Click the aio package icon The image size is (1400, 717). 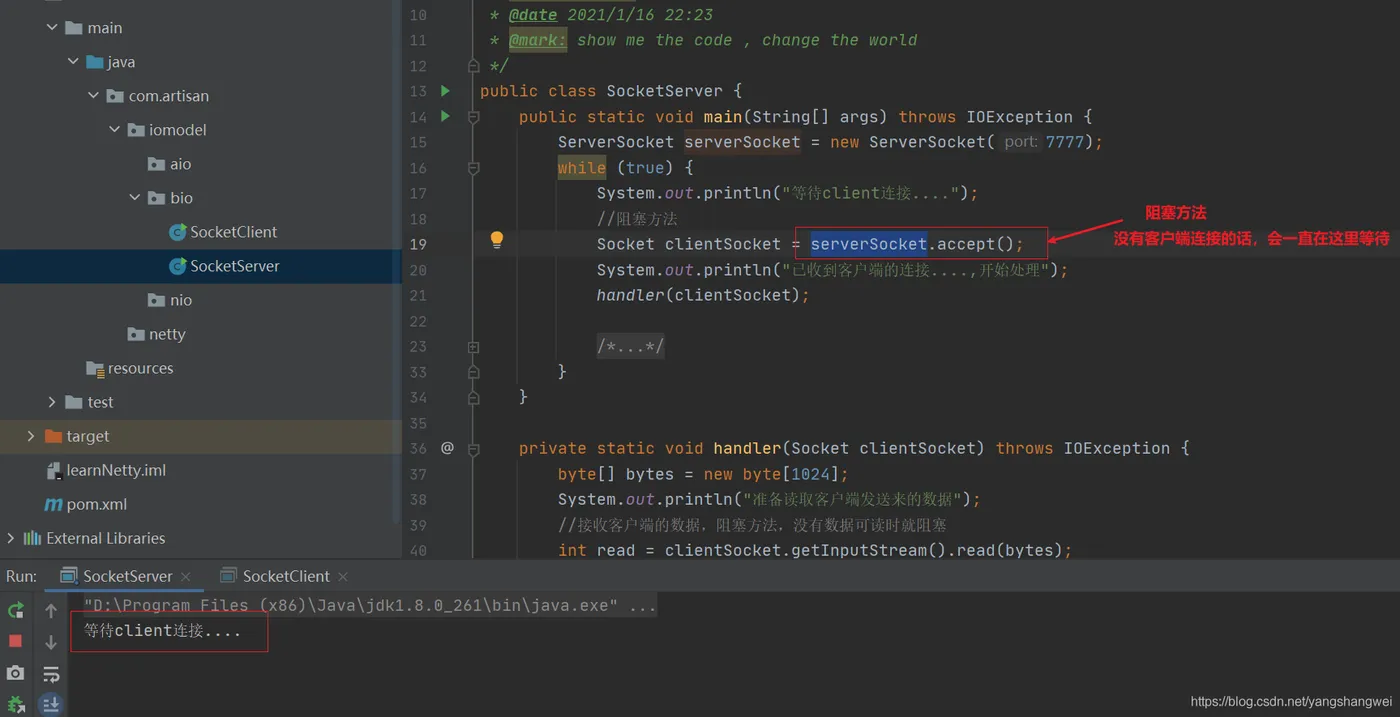point(156,164)
